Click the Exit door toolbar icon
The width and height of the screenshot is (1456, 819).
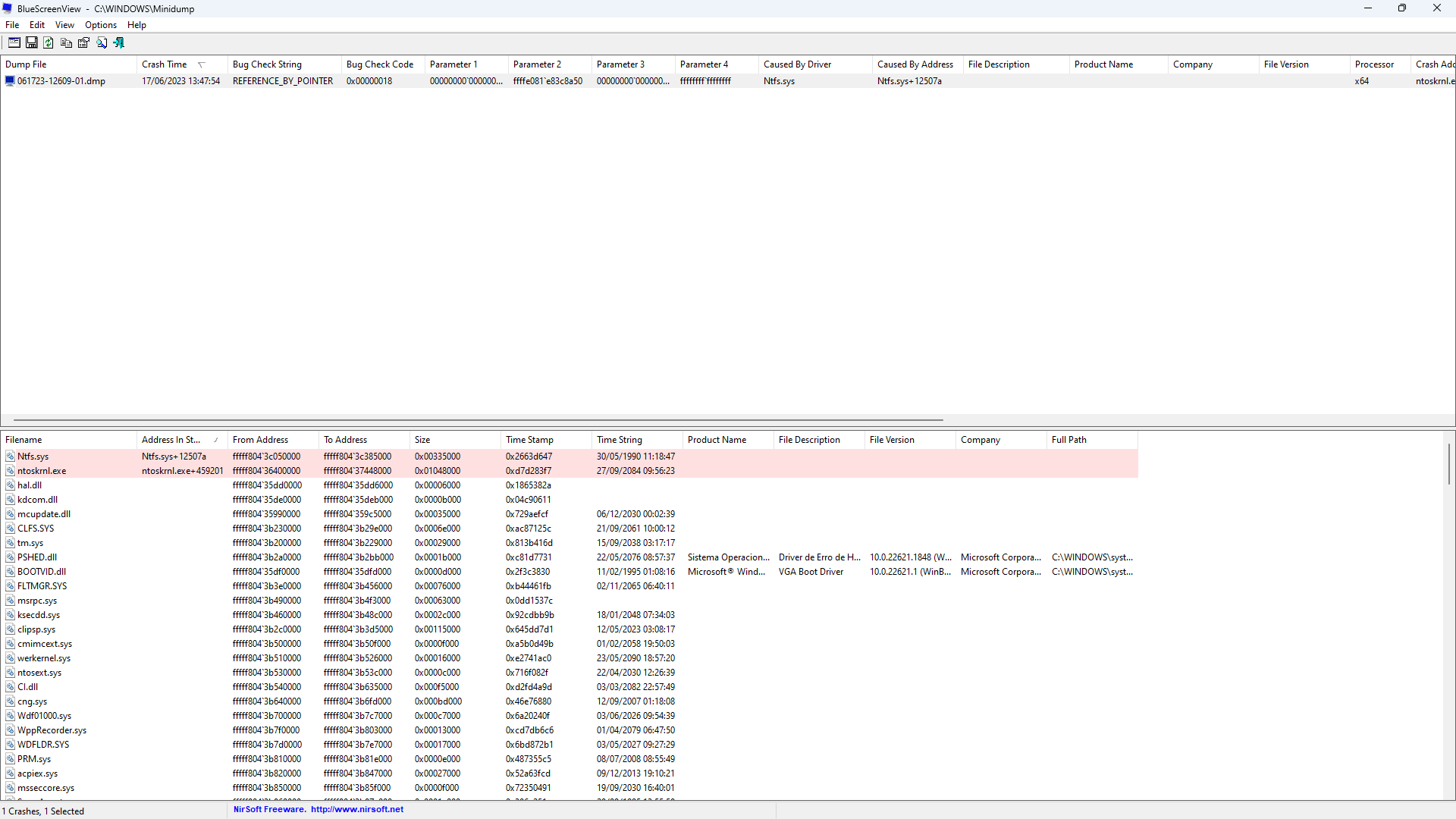point(119,42)
